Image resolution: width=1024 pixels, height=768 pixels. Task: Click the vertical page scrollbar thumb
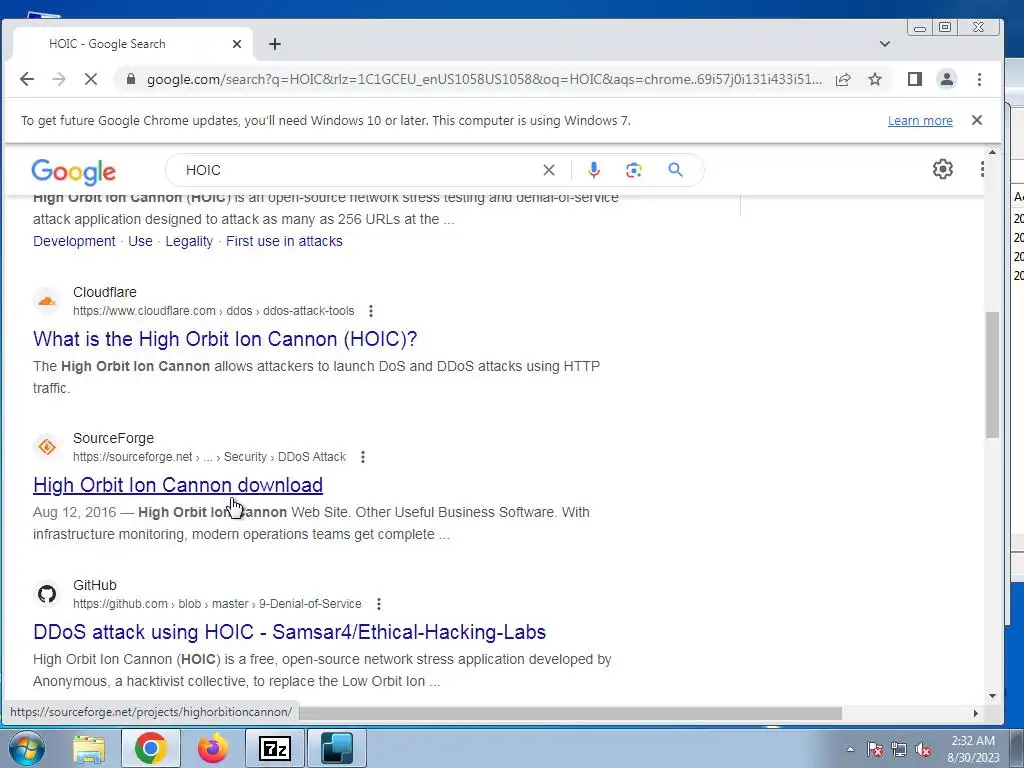pyautogui.click(x=993, y=374)
